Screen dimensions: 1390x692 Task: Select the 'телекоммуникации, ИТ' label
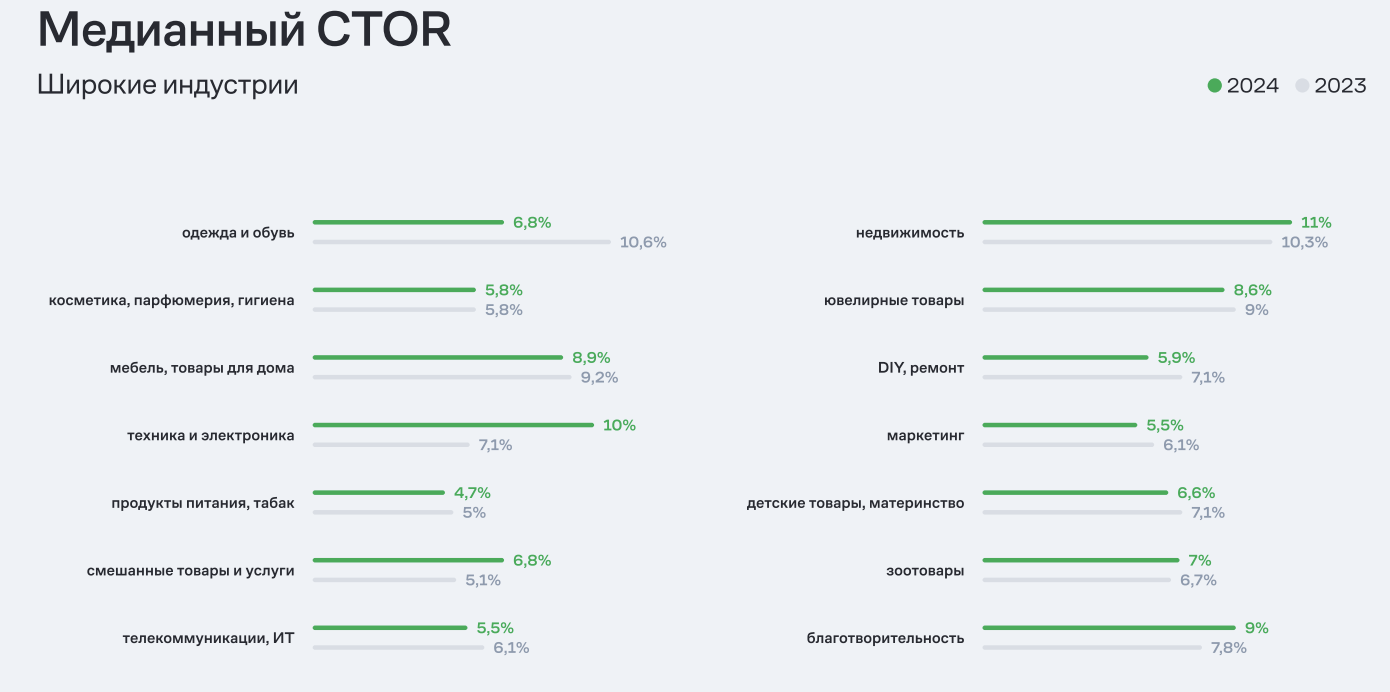[208, 638]
